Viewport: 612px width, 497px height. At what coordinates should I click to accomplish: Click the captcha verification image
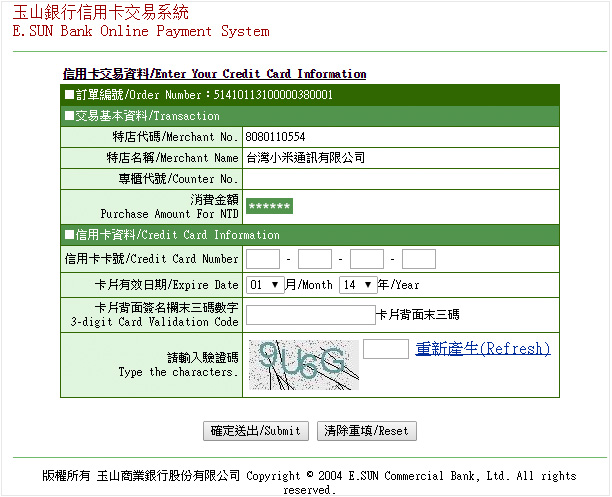(x=303, y=363)
